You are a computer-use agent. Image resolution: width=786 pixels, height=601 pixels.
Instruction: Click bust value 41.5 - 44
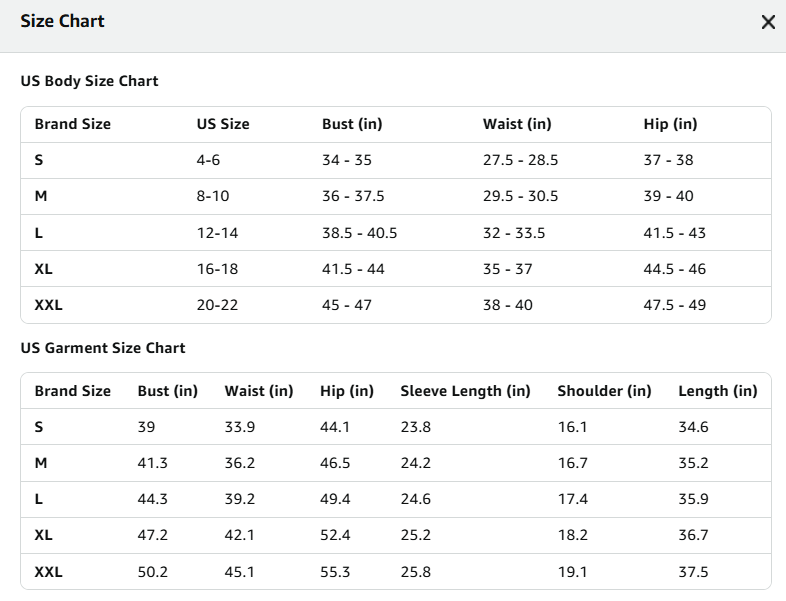pos(353,269)
